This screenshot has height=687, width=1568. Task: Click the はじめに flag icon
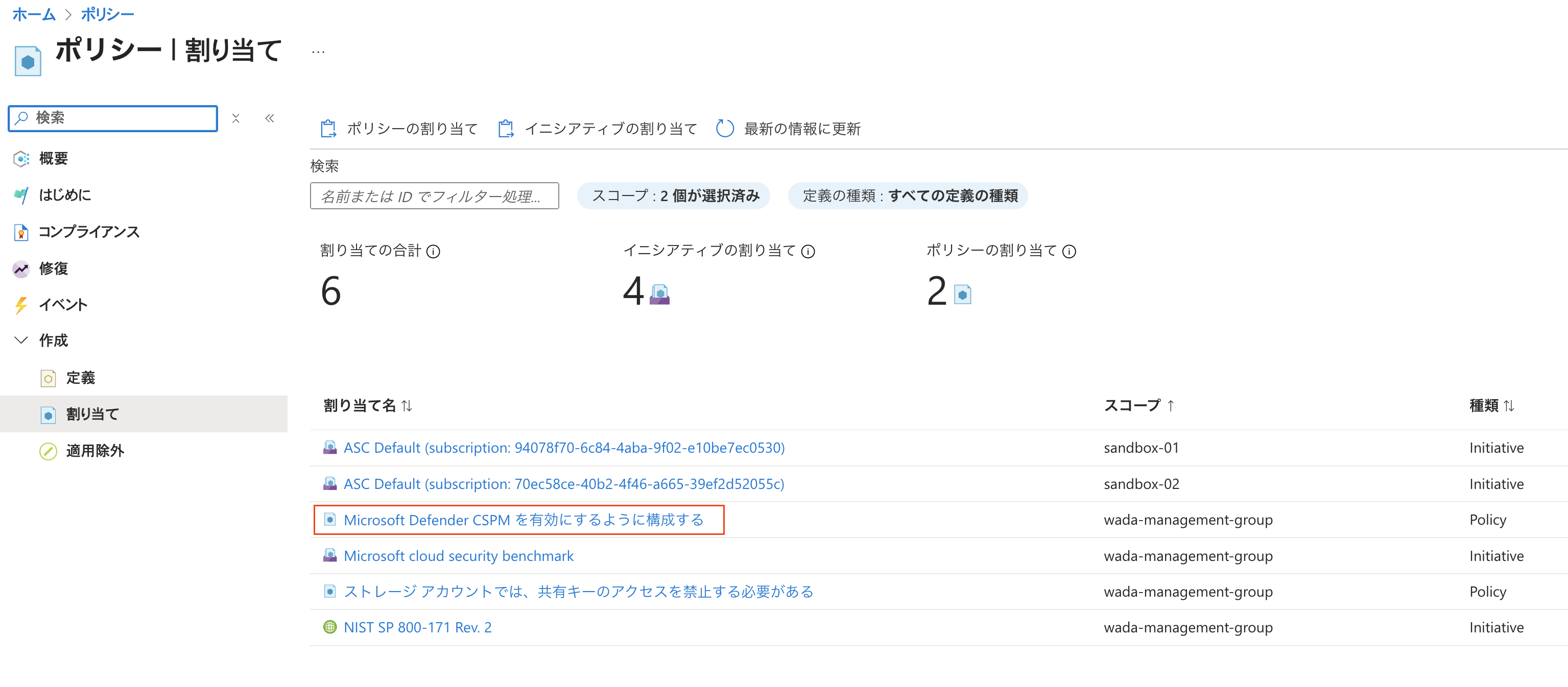[x=21, y=195]
